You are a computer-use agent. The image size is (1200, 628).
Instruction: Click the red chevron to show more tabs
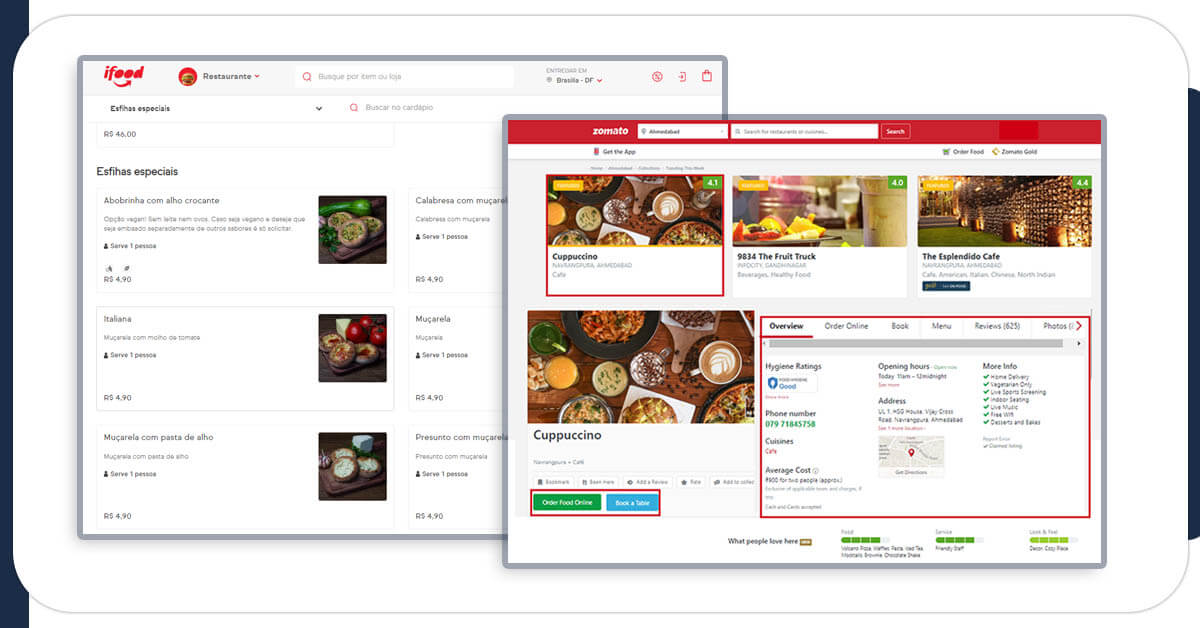(x=1079, y=326)
